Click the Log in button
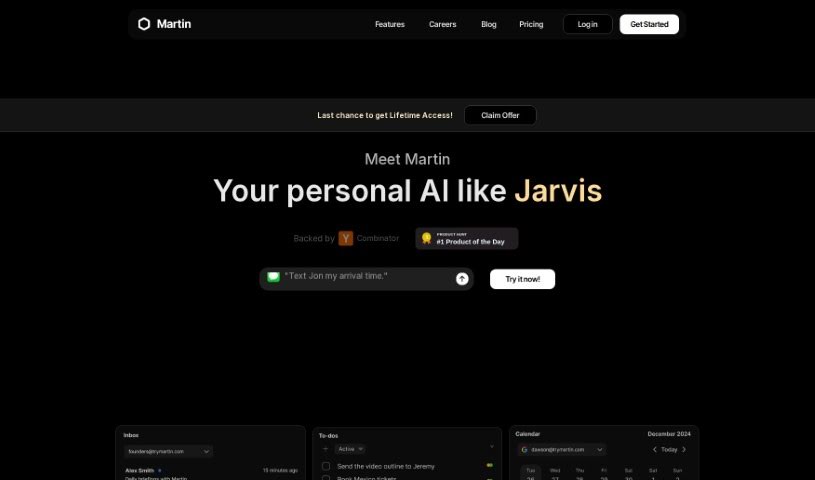Viewport: 815px width, 480px height. click(x=587, y=24)
